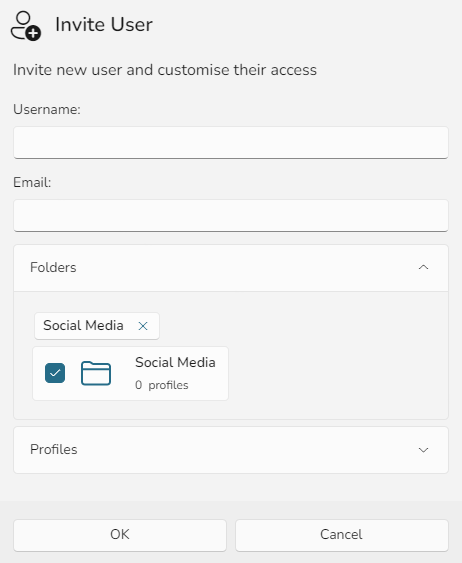462x563 pixels.
Task: Click the Invite User dialog title
Action: [x=104, y=25]
